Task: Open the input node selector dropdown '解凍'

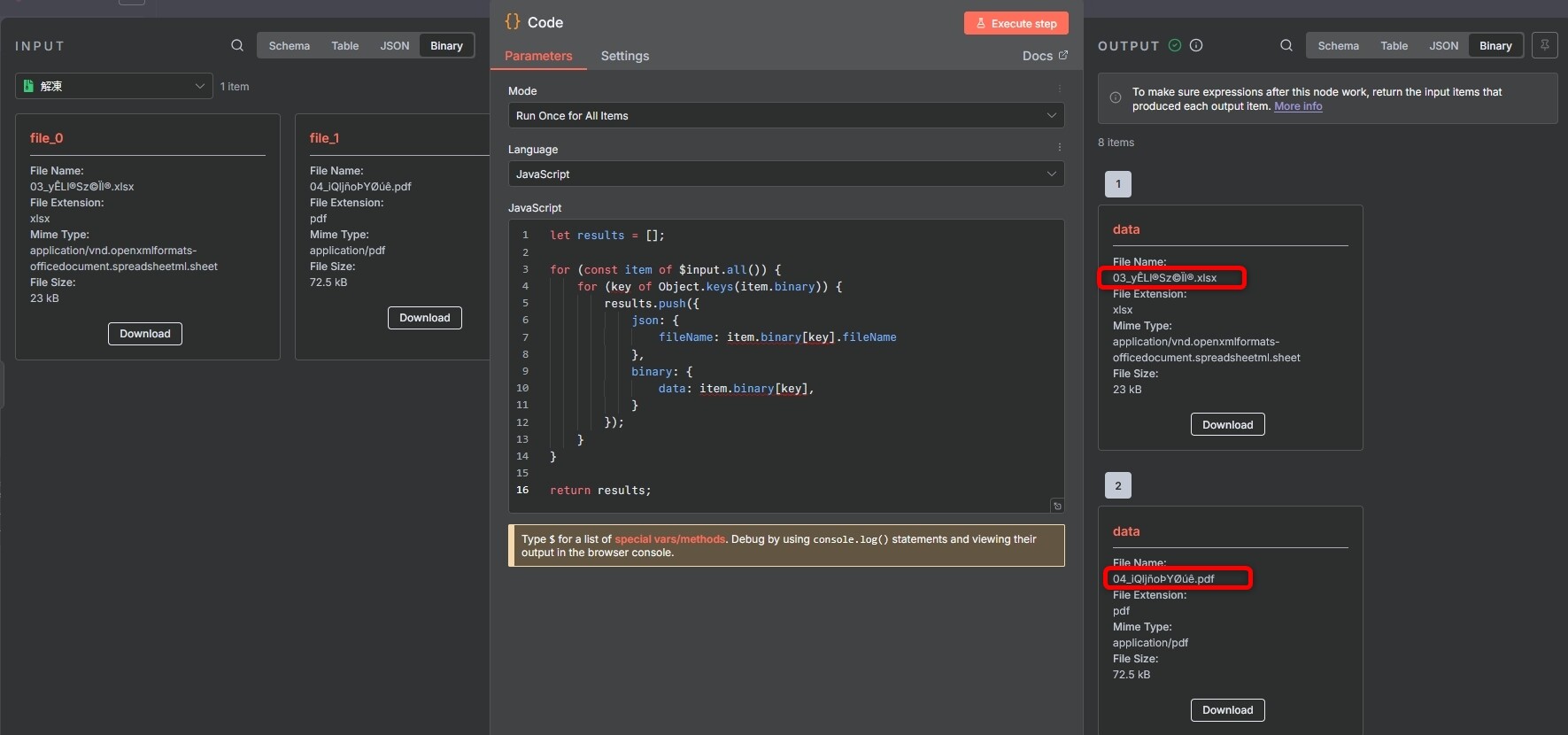Action: pyautogui.click(x=114, y=86)
